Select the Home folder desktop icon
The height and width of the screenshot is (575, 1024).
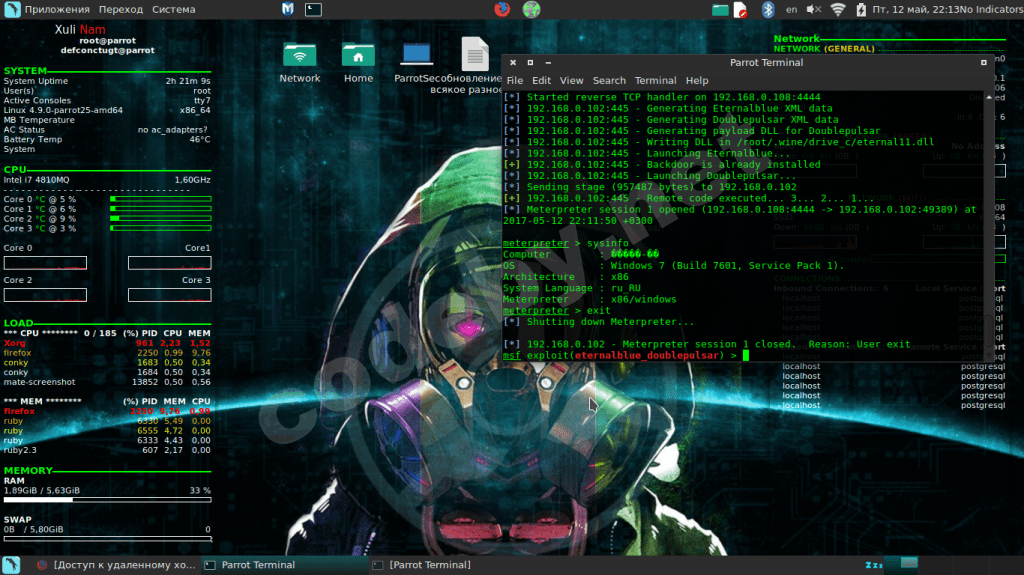click(358, 63)
